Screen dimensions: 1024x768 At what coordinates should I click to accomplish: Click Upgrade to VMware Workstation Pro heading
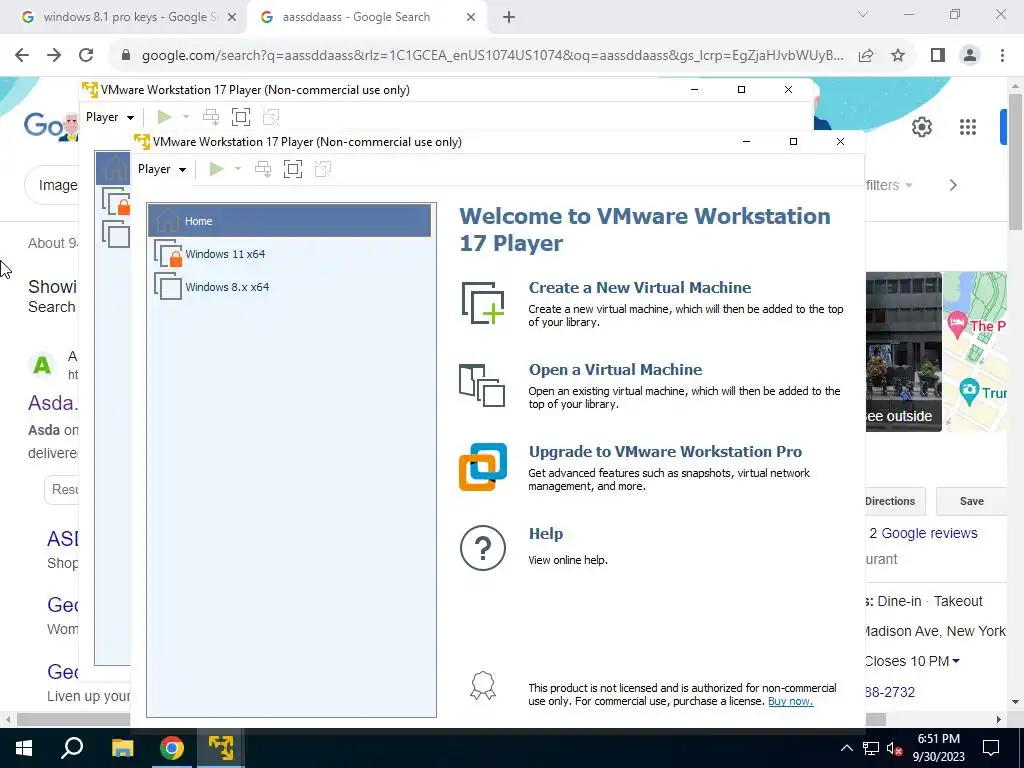(665, 452)
